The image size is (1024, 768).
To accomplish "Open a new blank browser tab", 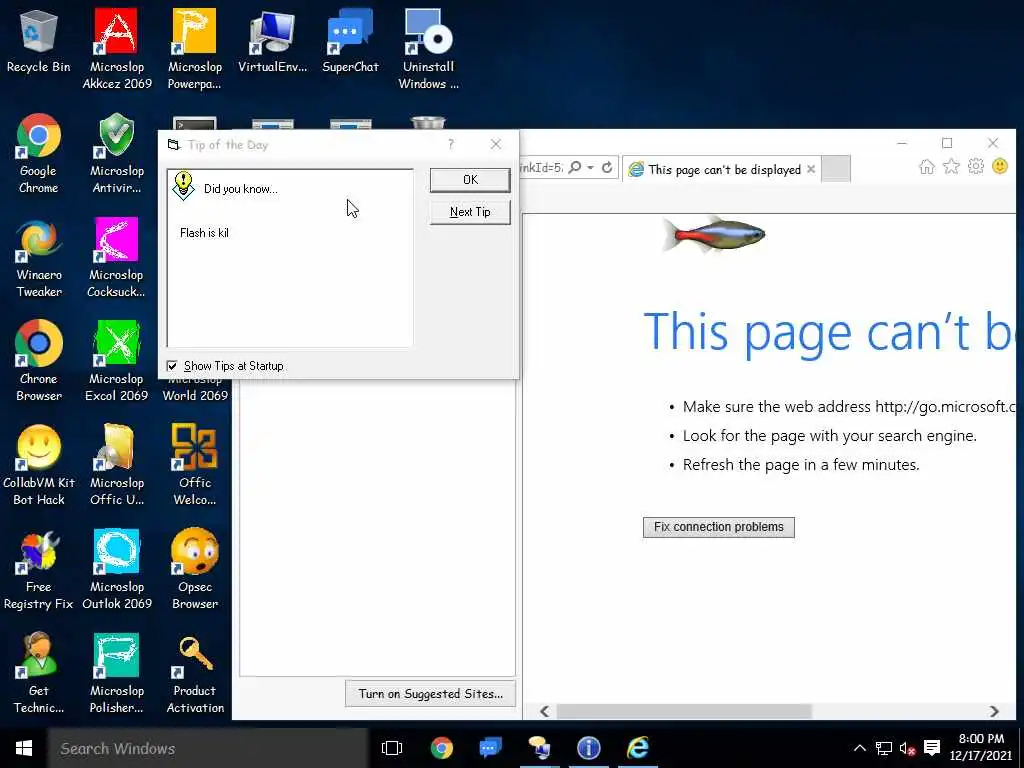I will [835, 169].
